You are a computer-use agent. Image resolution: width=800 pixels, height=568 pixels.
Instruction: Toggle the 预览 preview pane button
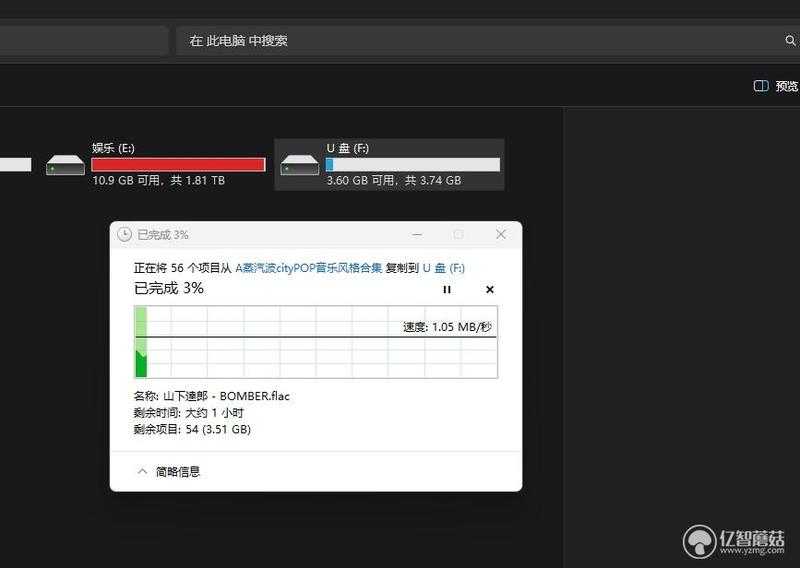776,86
